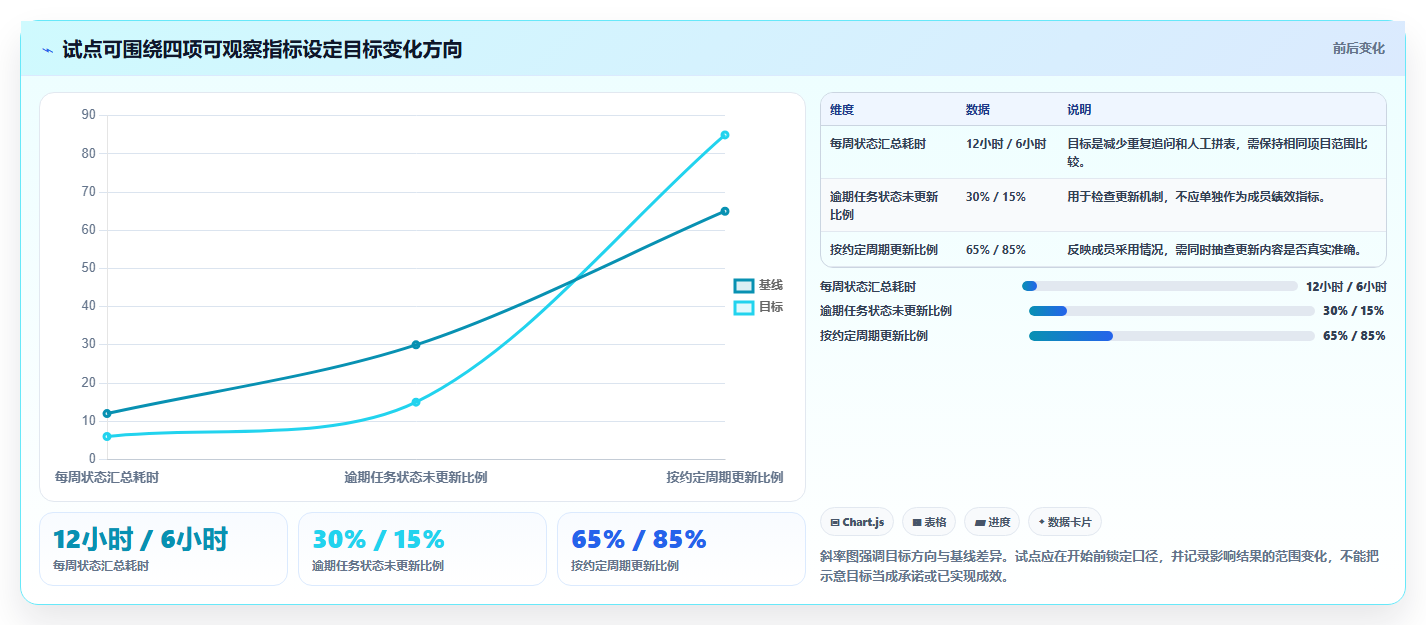
Task: Click the baseline data point at value 30
Action: [x=416, y=345]
